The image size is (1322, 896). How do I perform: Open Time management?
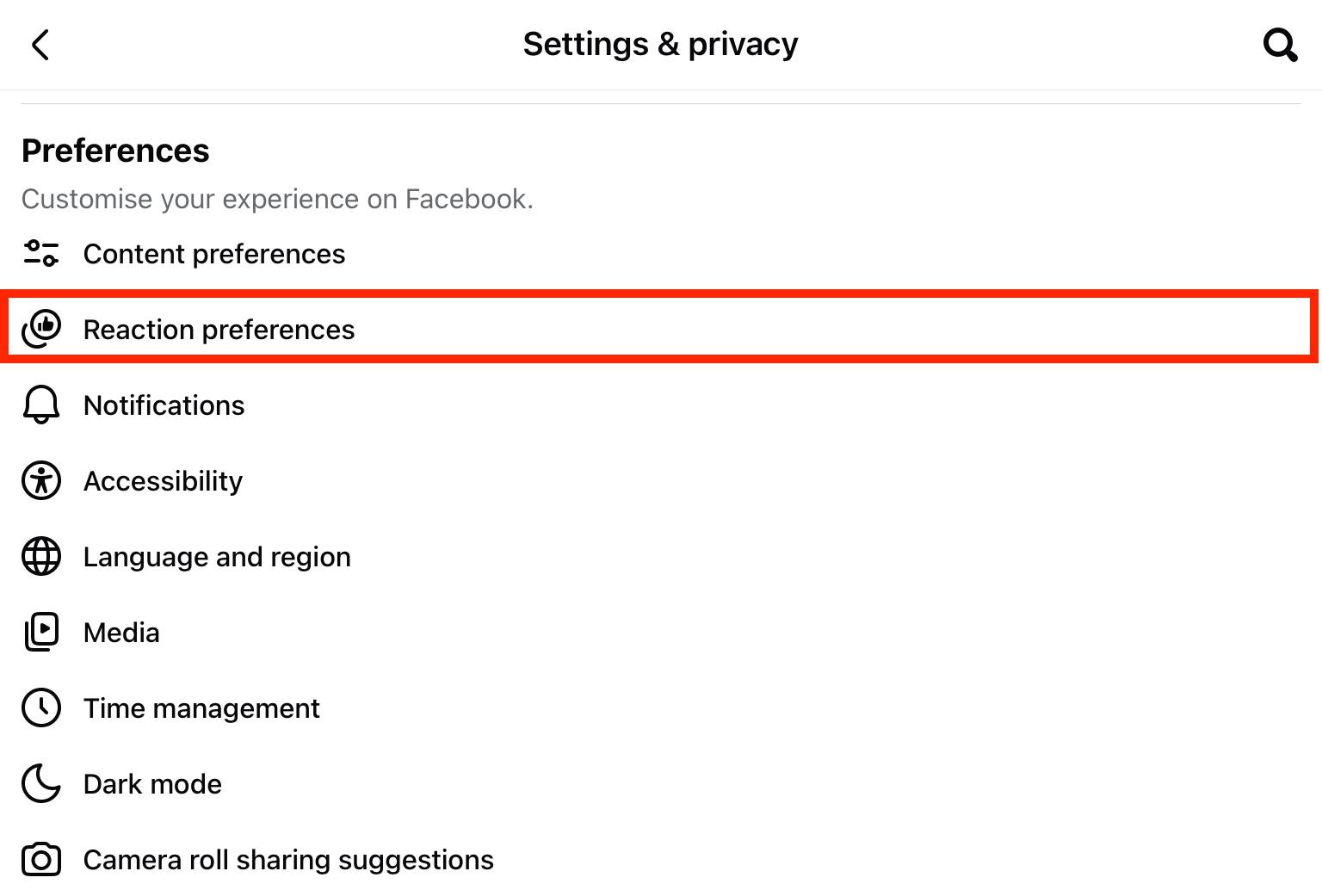click(201, 708)
